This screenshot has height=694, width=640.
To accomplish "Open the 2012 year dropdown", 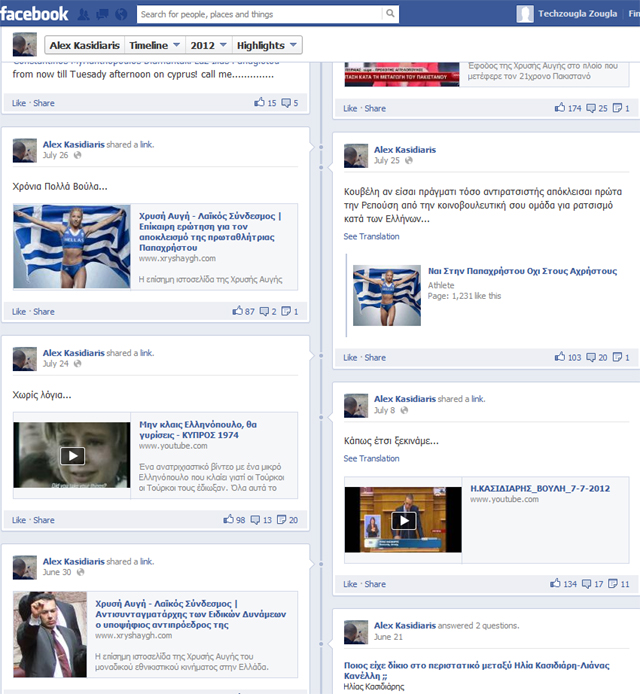I will point(207,45).
